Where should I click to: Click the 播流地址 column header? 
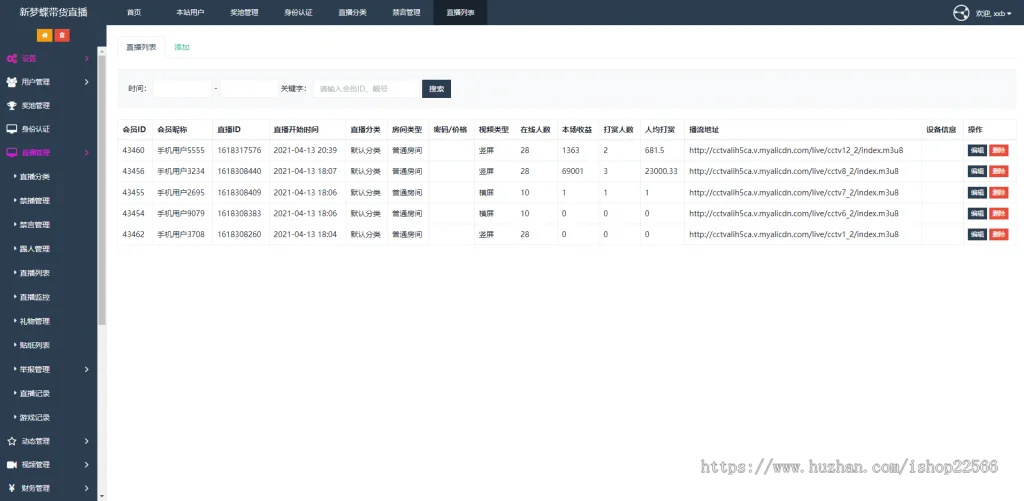[x=703, y=129]
